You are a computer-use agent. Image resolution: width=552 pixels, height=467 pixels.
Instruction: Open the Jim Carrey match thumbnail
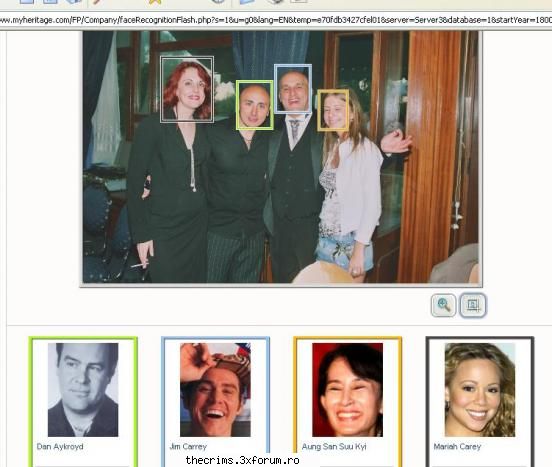click(215, 390)
